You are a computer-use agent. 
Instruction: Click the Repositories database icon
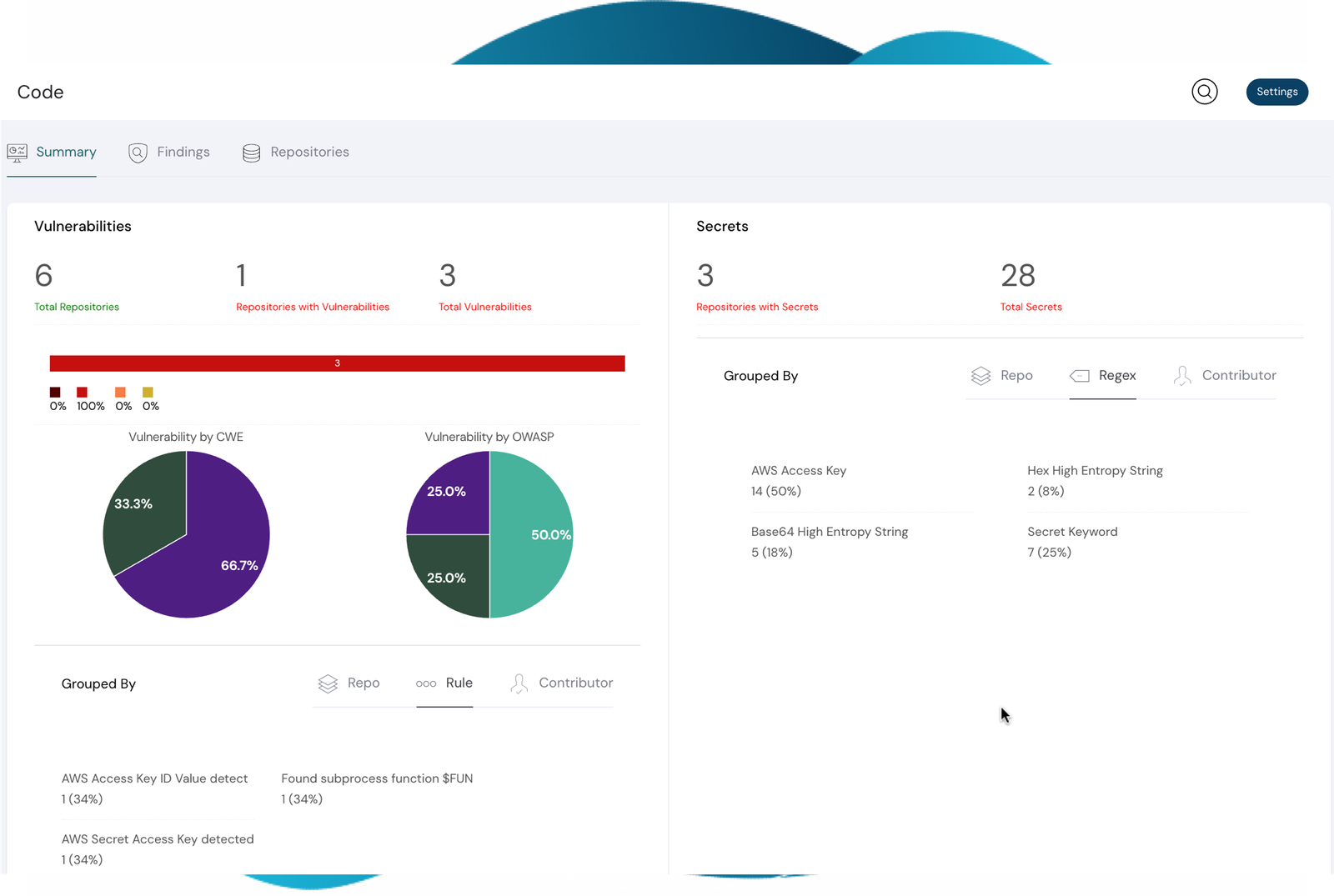coord(250,153)
